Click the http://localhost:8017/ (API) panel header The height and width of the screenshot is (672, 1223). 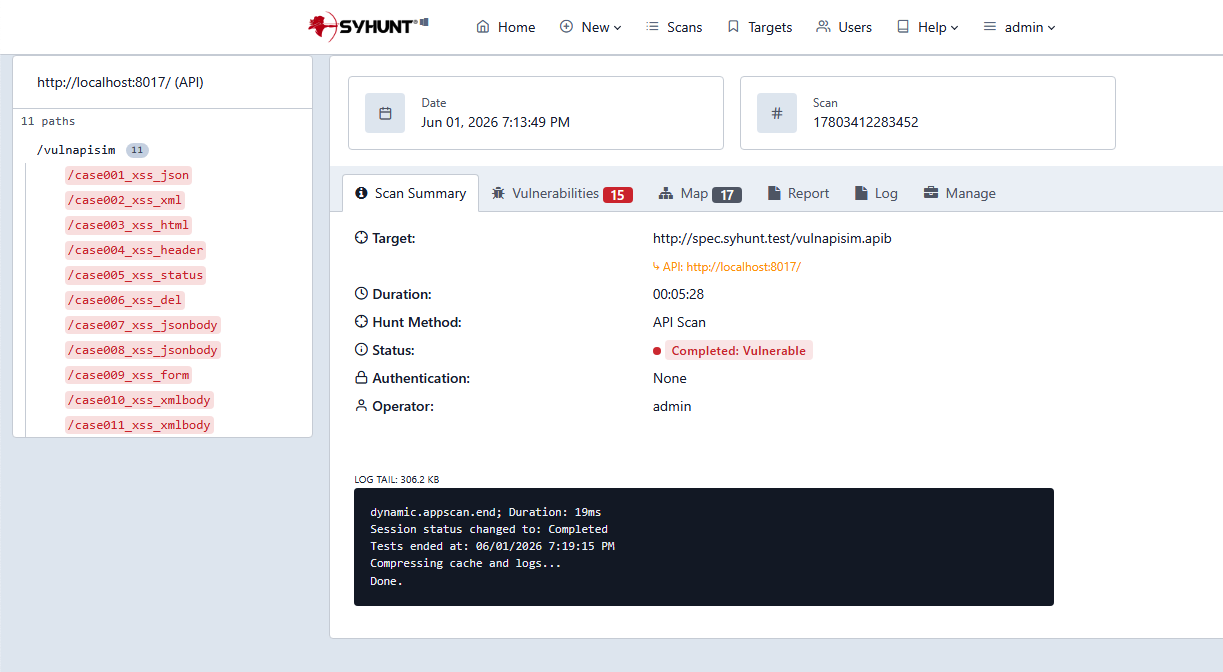click(162, 82)
